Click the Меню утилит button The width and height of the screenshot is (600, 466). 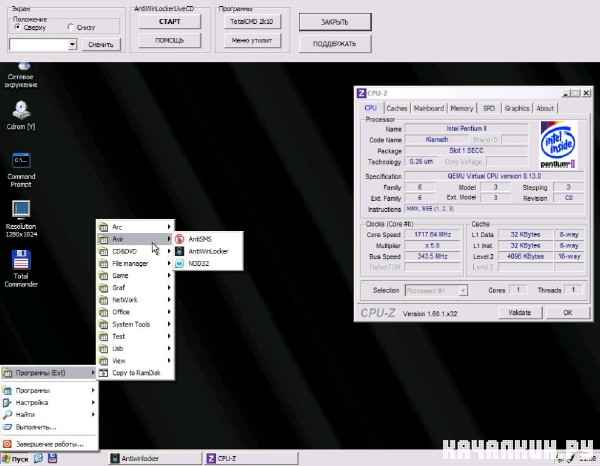tap(252, 40)
